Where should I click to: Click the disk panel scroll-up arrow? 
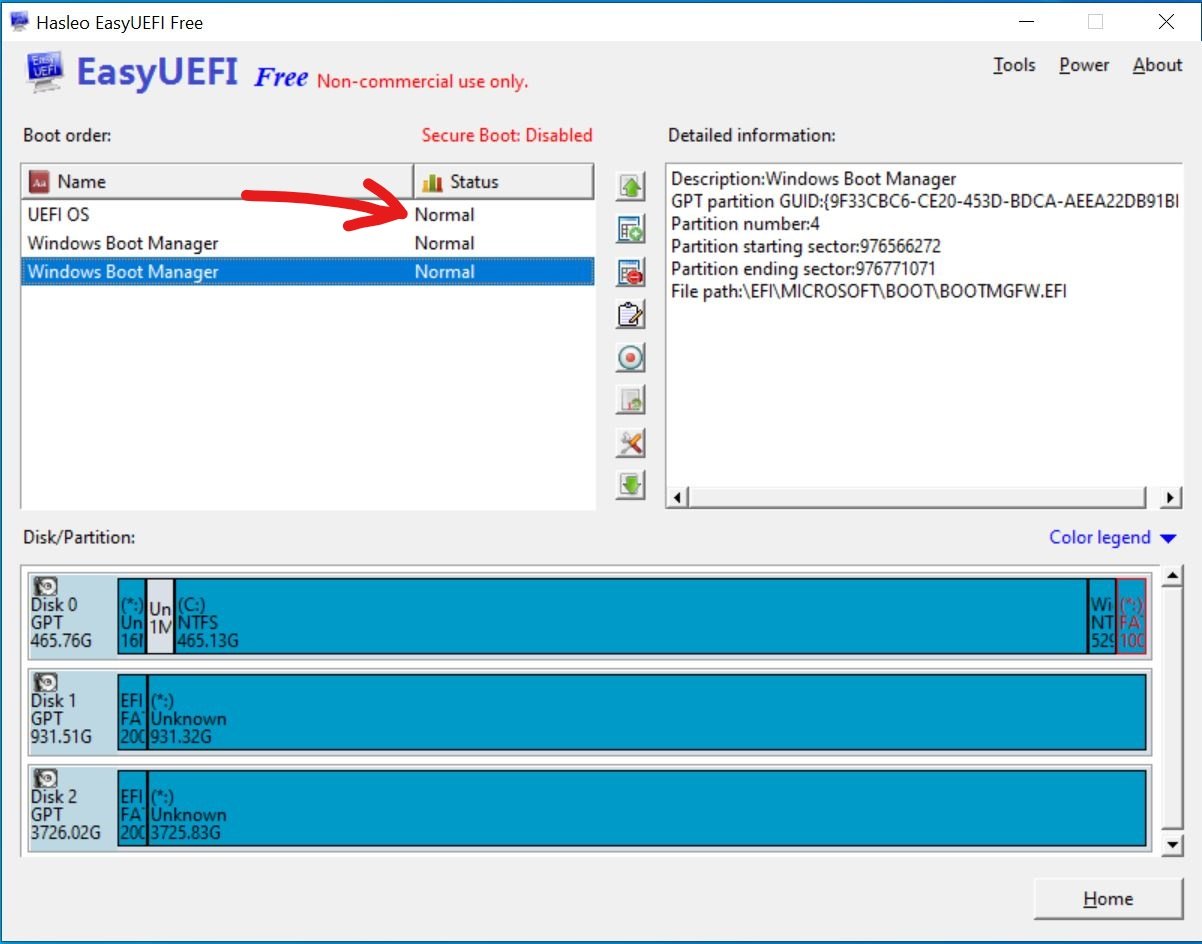pos(1173,576)
